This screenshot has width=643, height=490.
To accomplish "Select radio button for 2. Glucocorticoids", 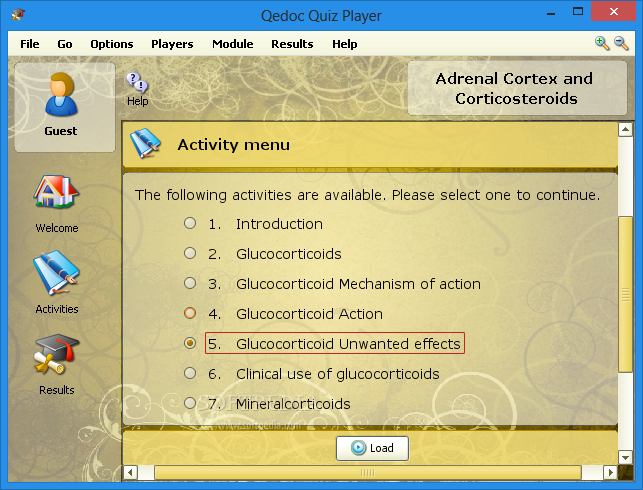I will (x=190, y=253).
